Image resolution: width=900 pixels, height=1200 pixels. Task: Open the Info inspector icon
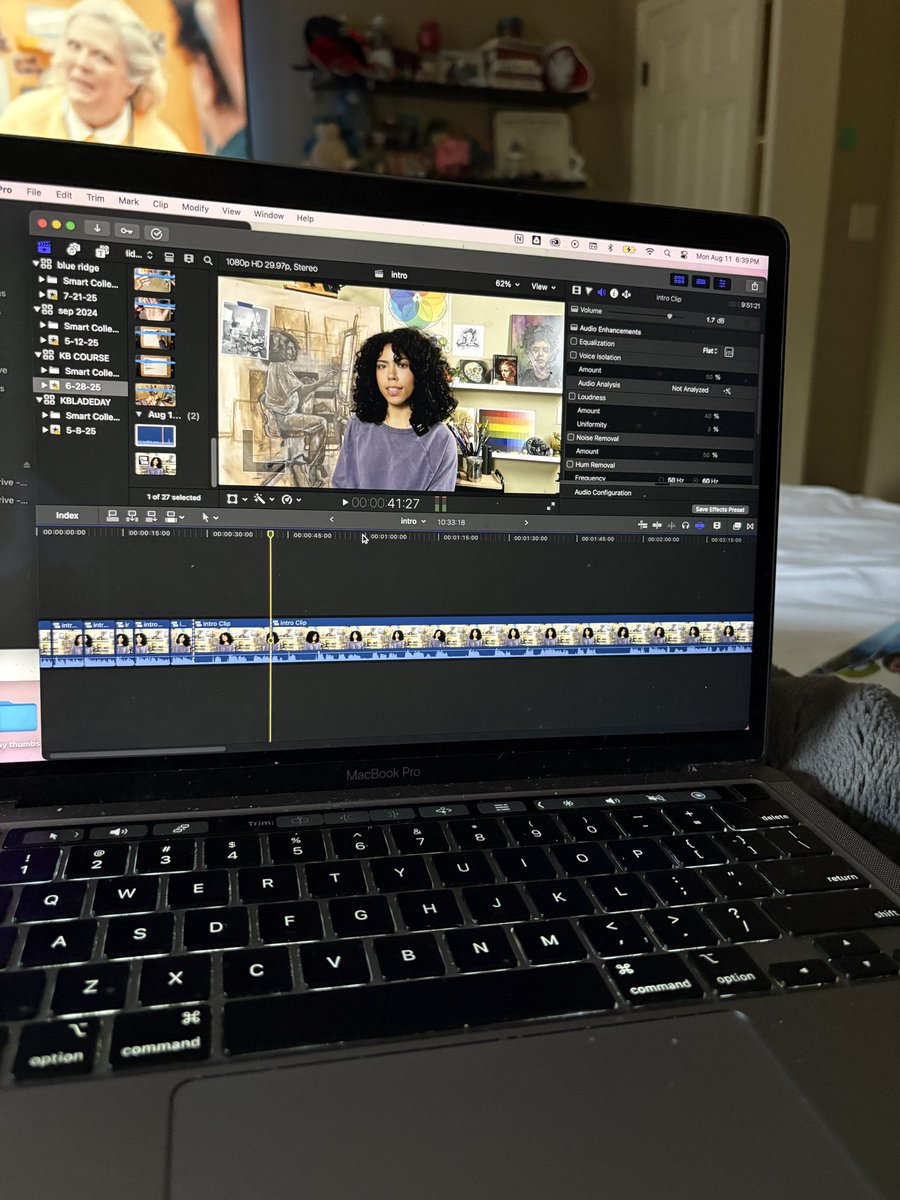(613, 293)
